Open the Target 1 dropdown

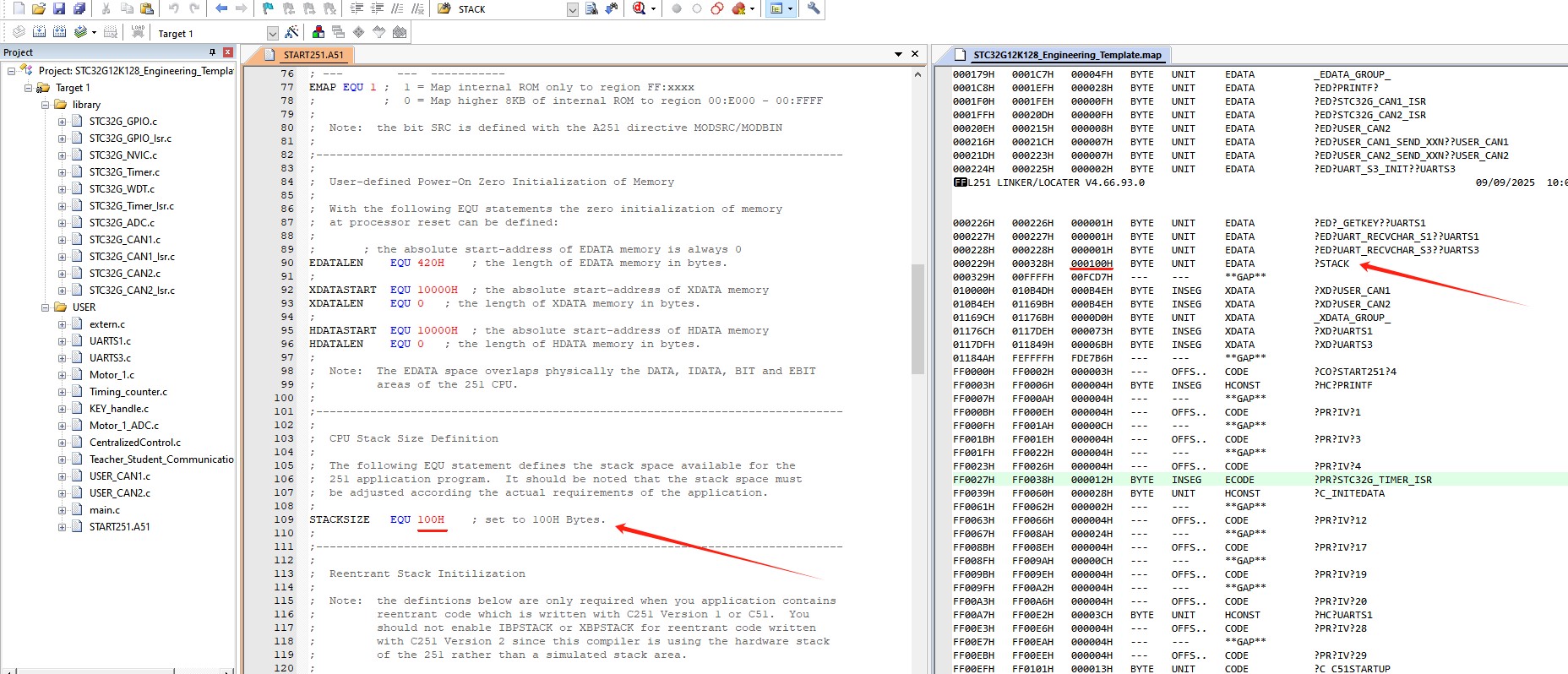pos(272,33)
